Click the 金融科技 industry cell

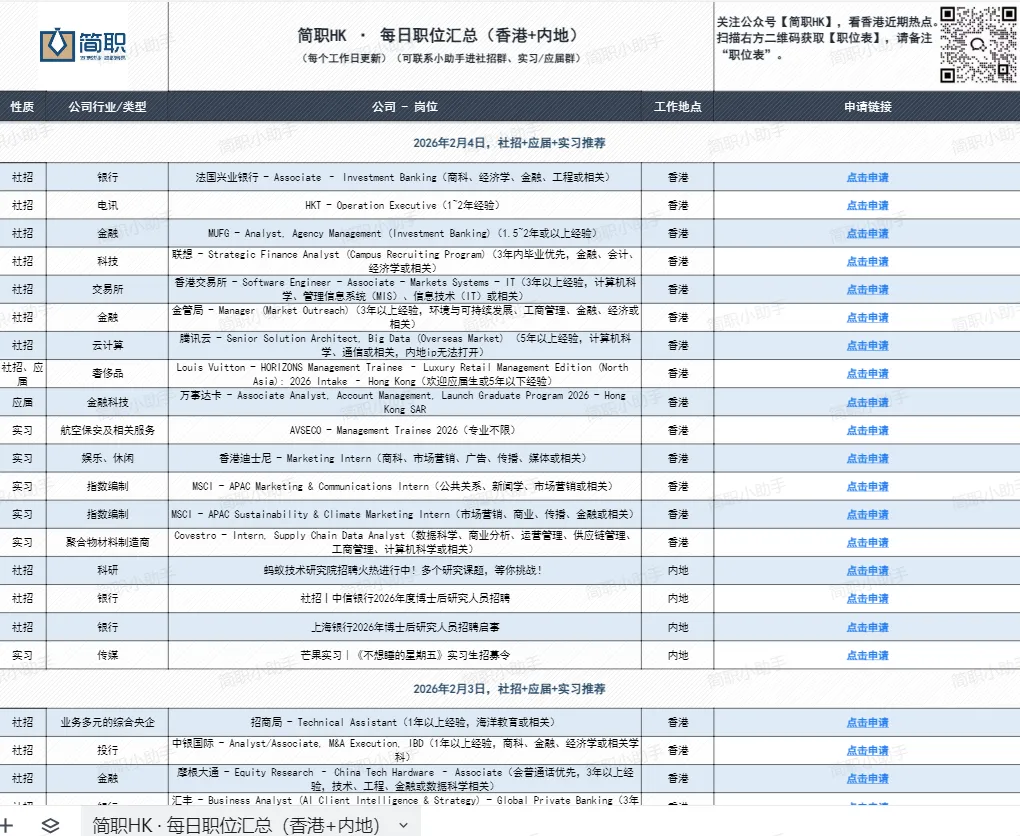107,402
